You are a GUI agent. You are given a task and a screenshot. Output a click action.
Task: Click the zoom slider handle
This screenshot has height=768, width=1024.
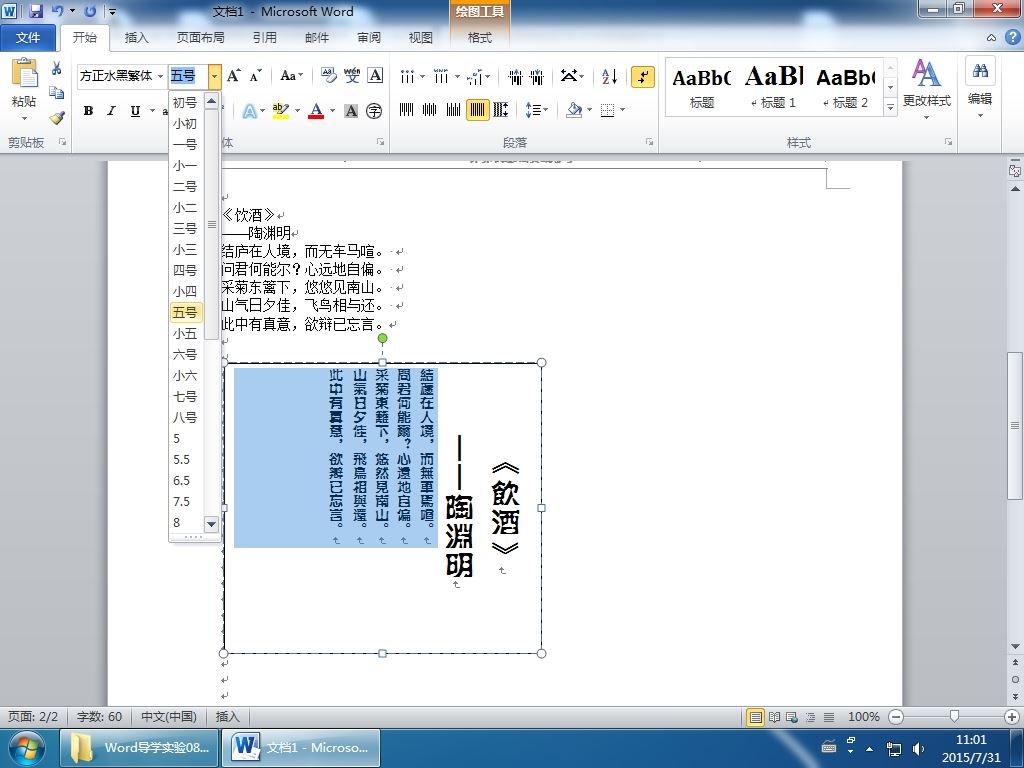954,716
